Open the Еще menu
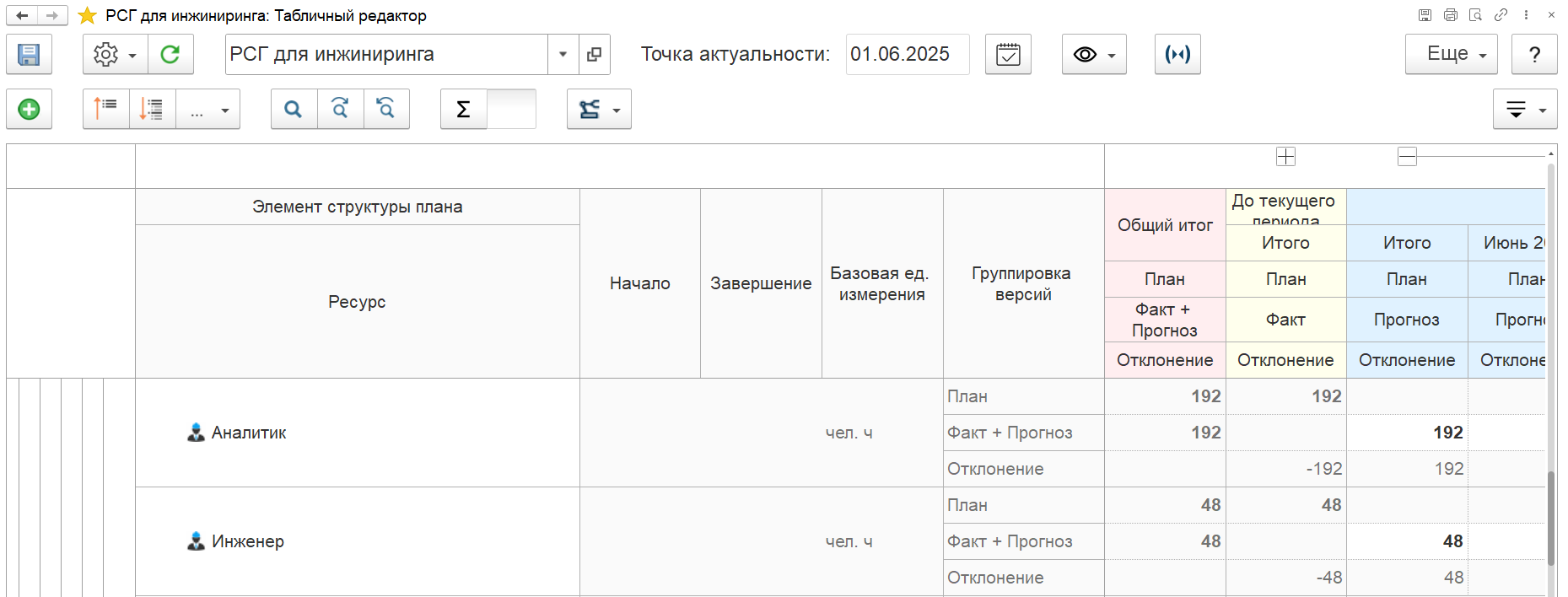The width and height of the screenshot is (1568, 597). 1451,55
